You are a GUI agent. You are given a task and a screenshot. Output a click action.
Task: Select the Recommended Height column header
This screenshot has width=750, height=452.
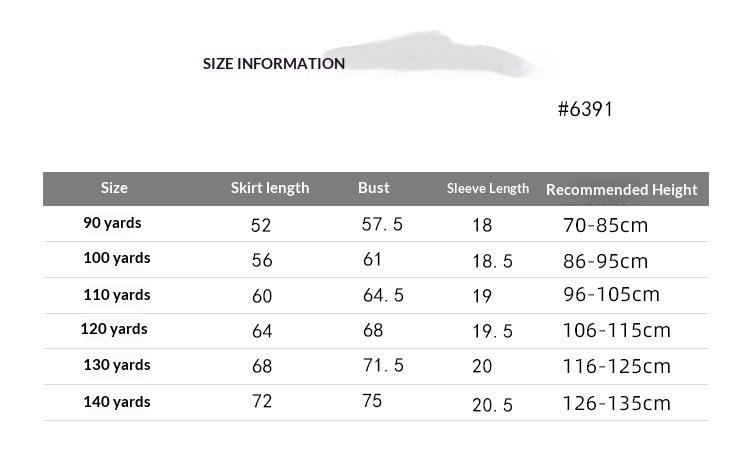tap(621, 190)
